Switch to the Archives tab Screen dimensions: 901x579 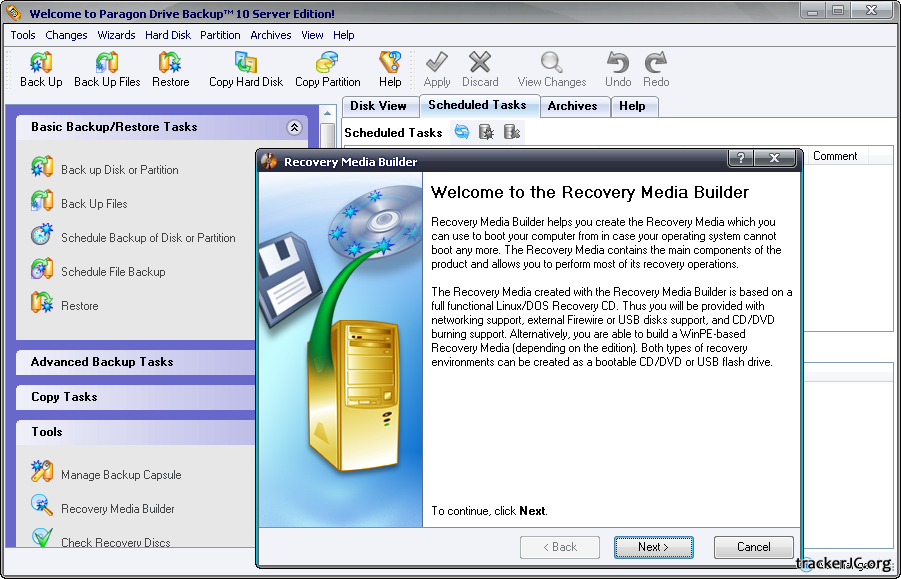point(572,106)
